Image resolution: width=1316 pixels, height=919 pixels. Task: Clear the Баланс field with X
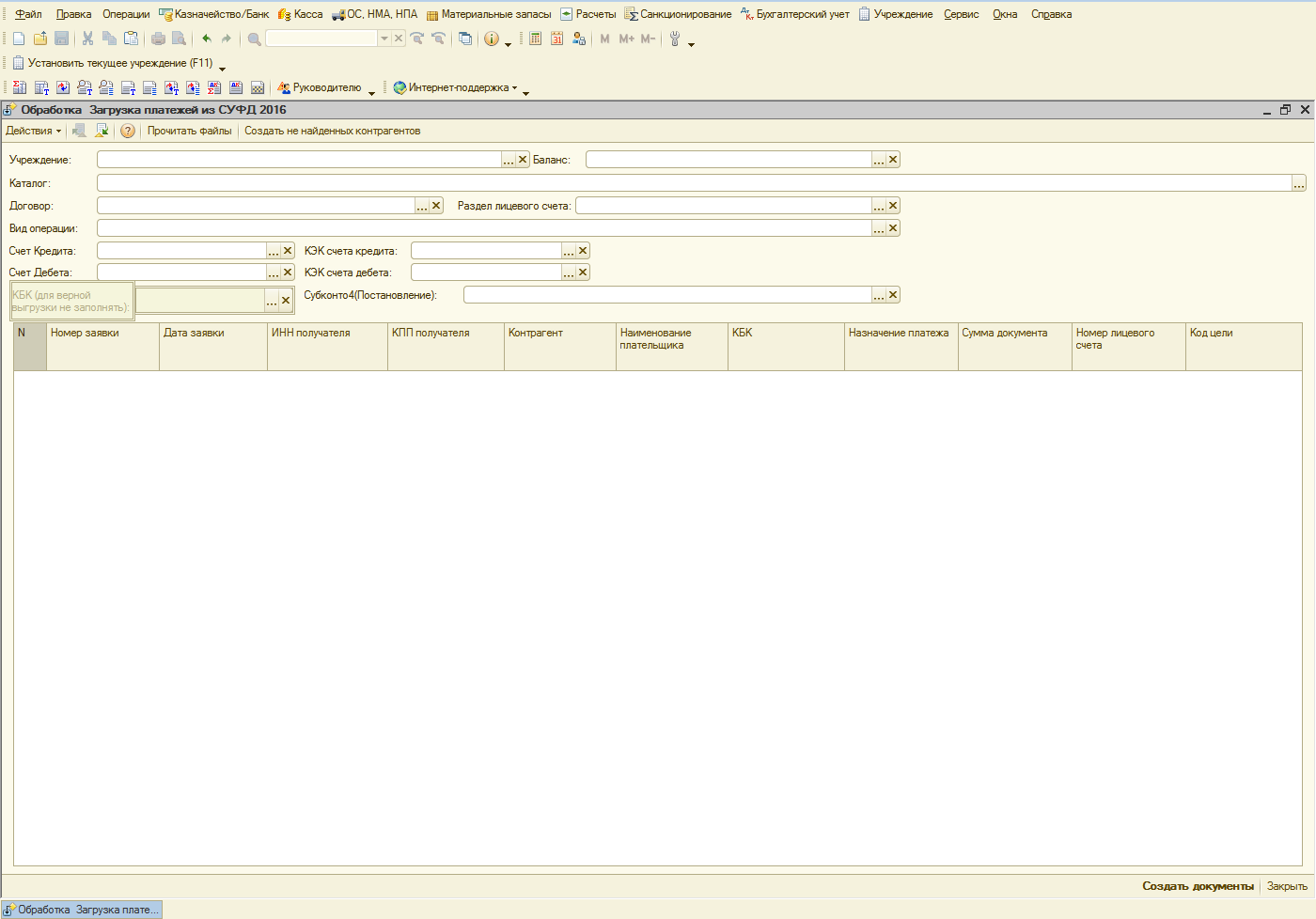point(893,160)
